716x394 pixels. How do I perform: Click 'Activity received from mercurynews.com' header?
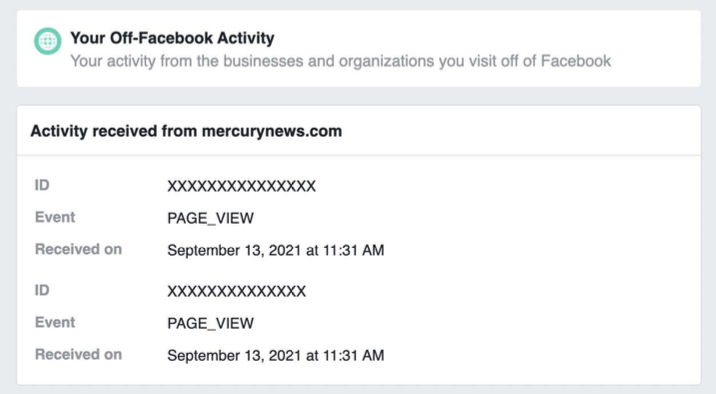tap(186, 131)
